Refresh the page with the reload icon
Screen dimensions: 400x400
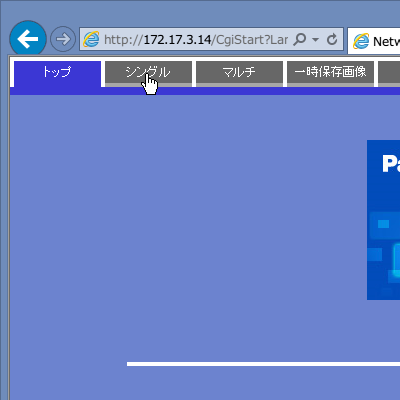pos(332,39)
